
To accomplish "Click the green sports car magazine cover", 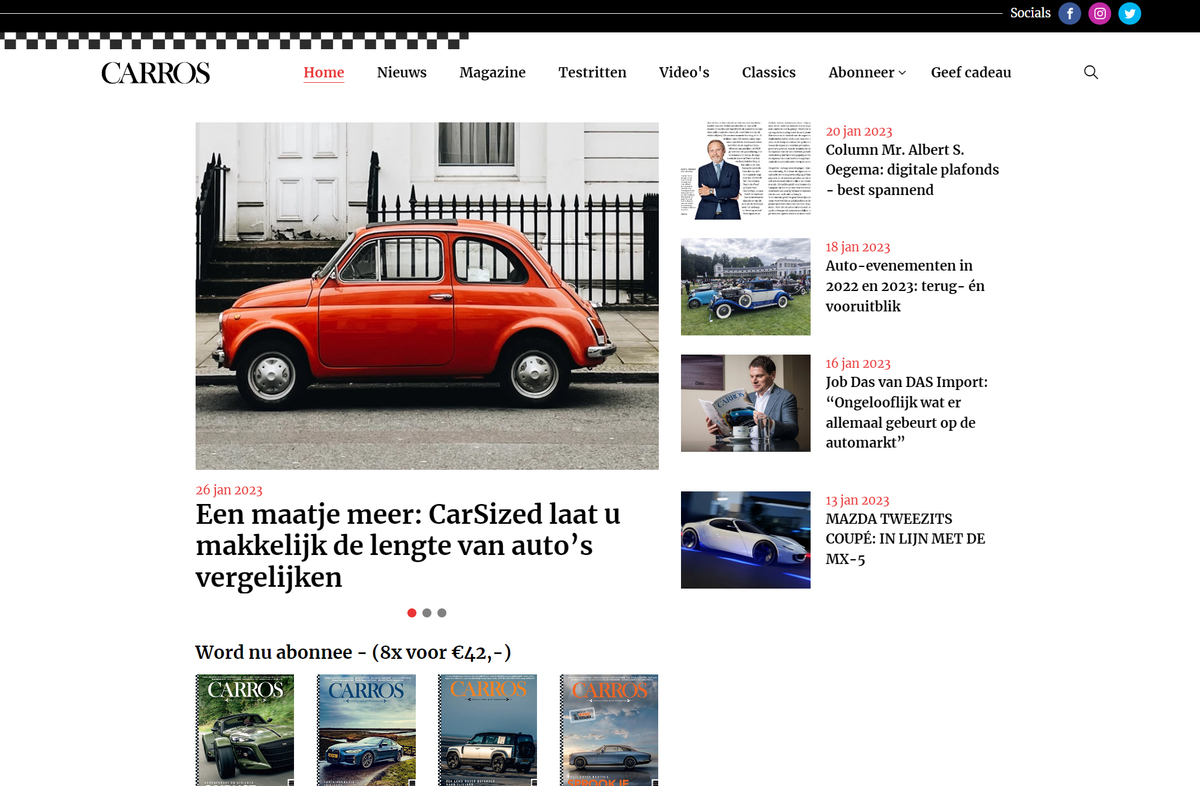I will point(244,730).
